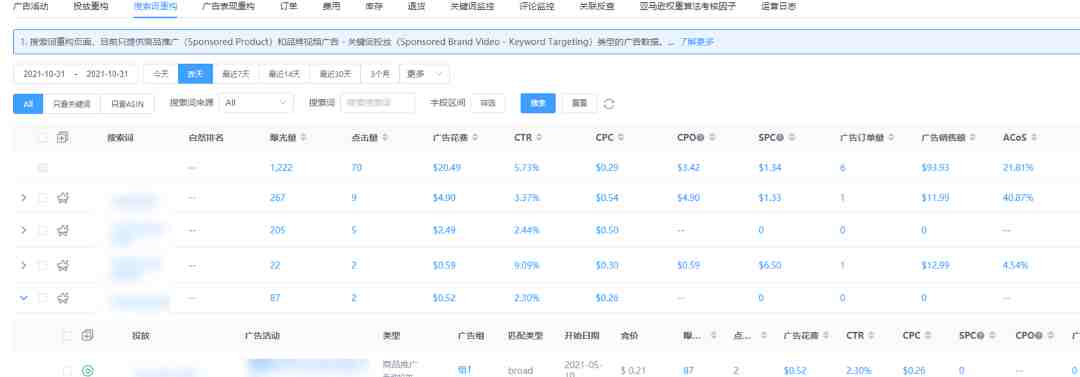Click the refresh icon beside the reset button
This screenshot has height=377, width=1080.
click(x=608, y=104)
